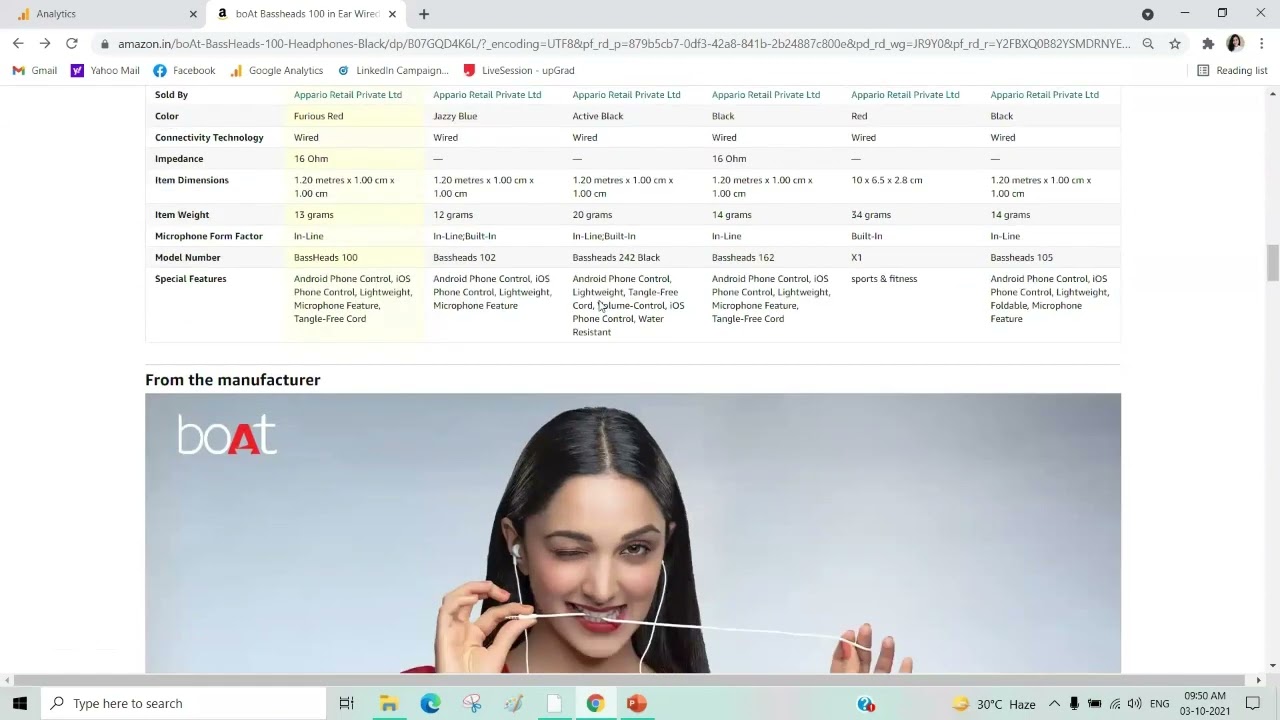Viewport: 1280px width, 720px height.
Task: Open File Explorer from the taskbar
Action: coord(389,703)
